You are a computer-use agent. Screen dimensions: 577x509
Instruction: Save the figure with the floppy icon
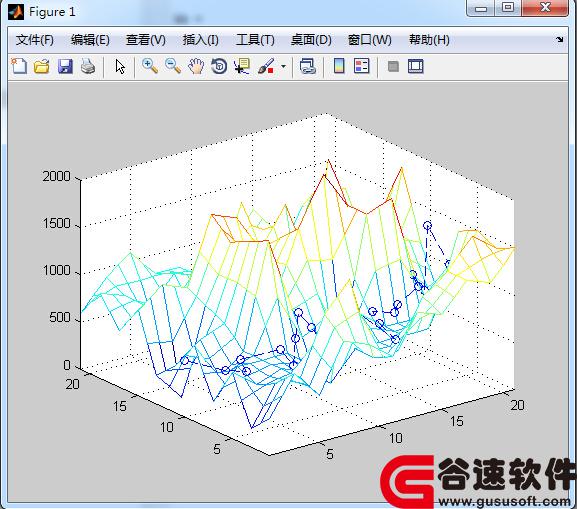pos(65,67)
